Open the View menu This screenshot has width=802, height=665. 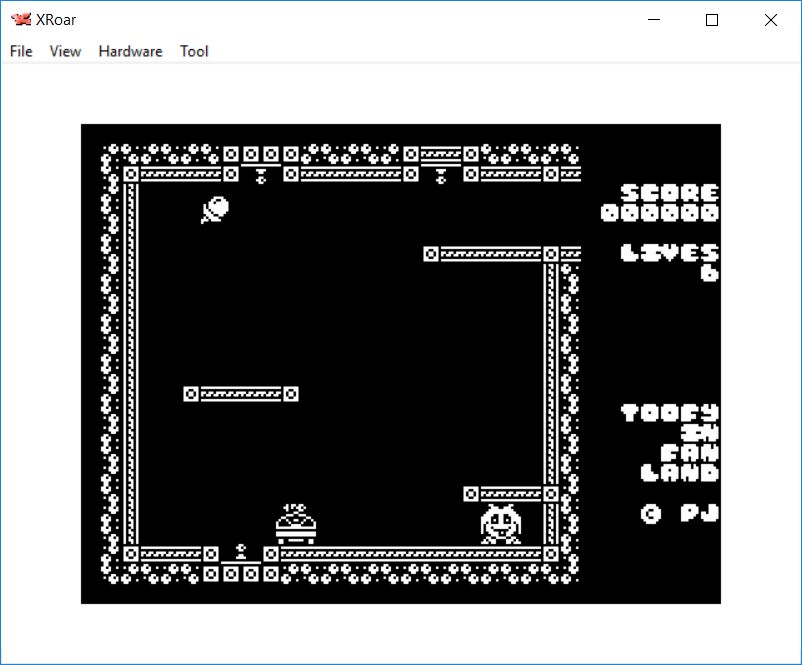pyautogui.click(x=65, y=51)
